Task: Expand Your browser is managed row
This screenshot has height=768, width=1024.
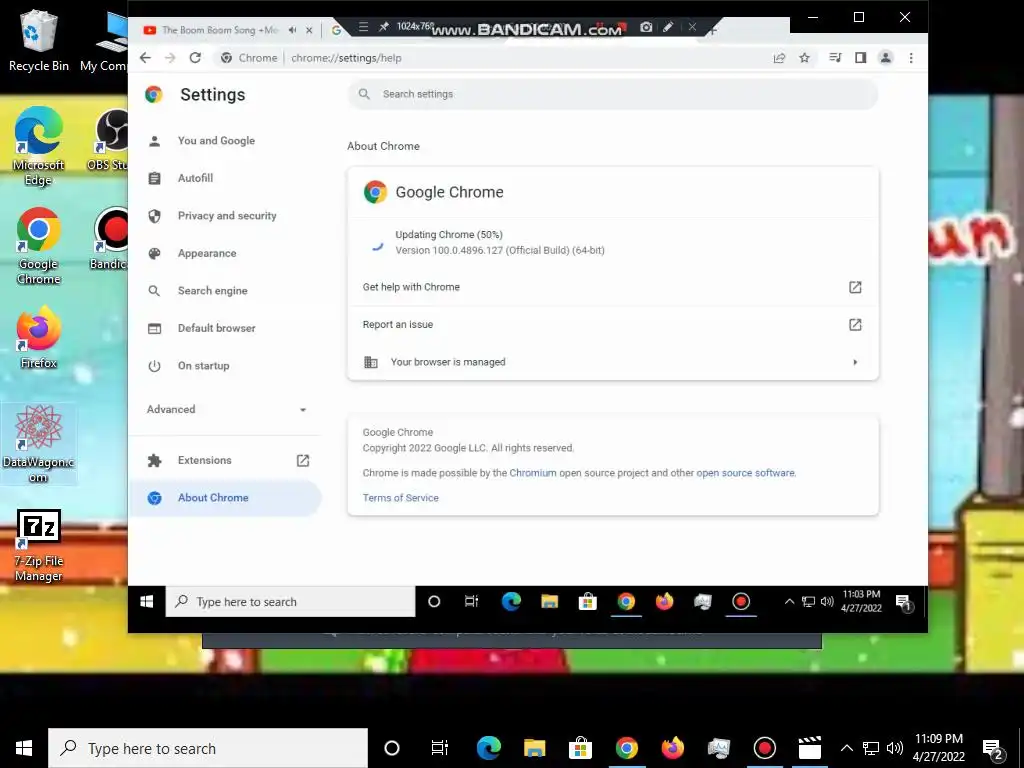Action: pos(613,362)
